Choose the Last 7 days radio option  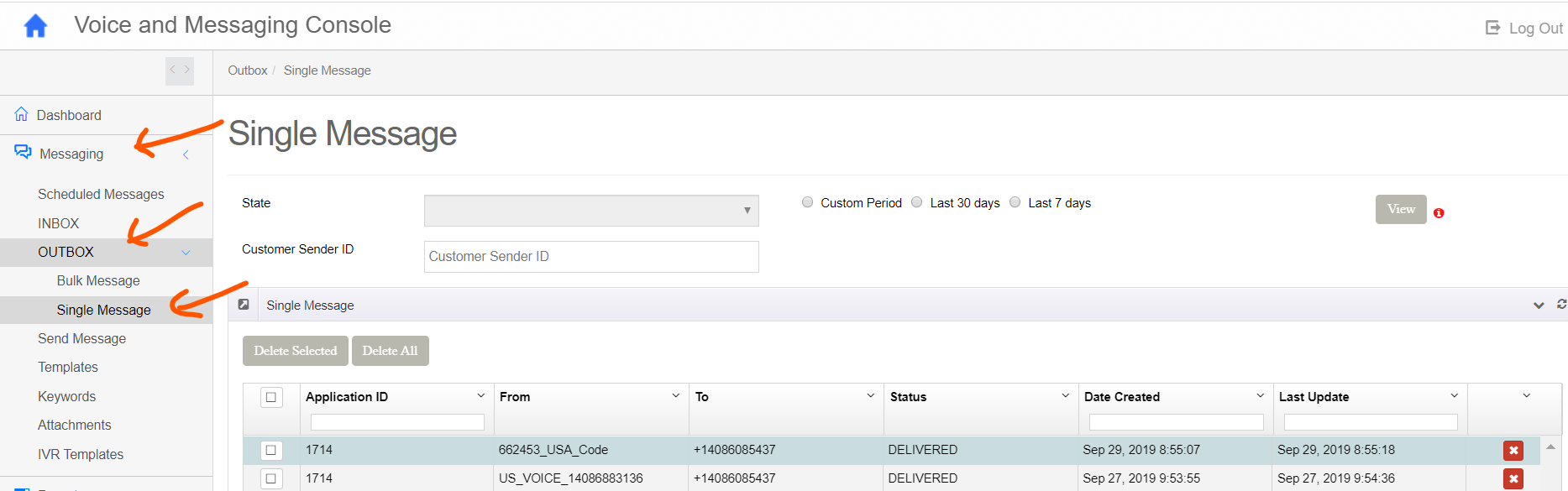pyautogui.click(x=1015, y=202)
